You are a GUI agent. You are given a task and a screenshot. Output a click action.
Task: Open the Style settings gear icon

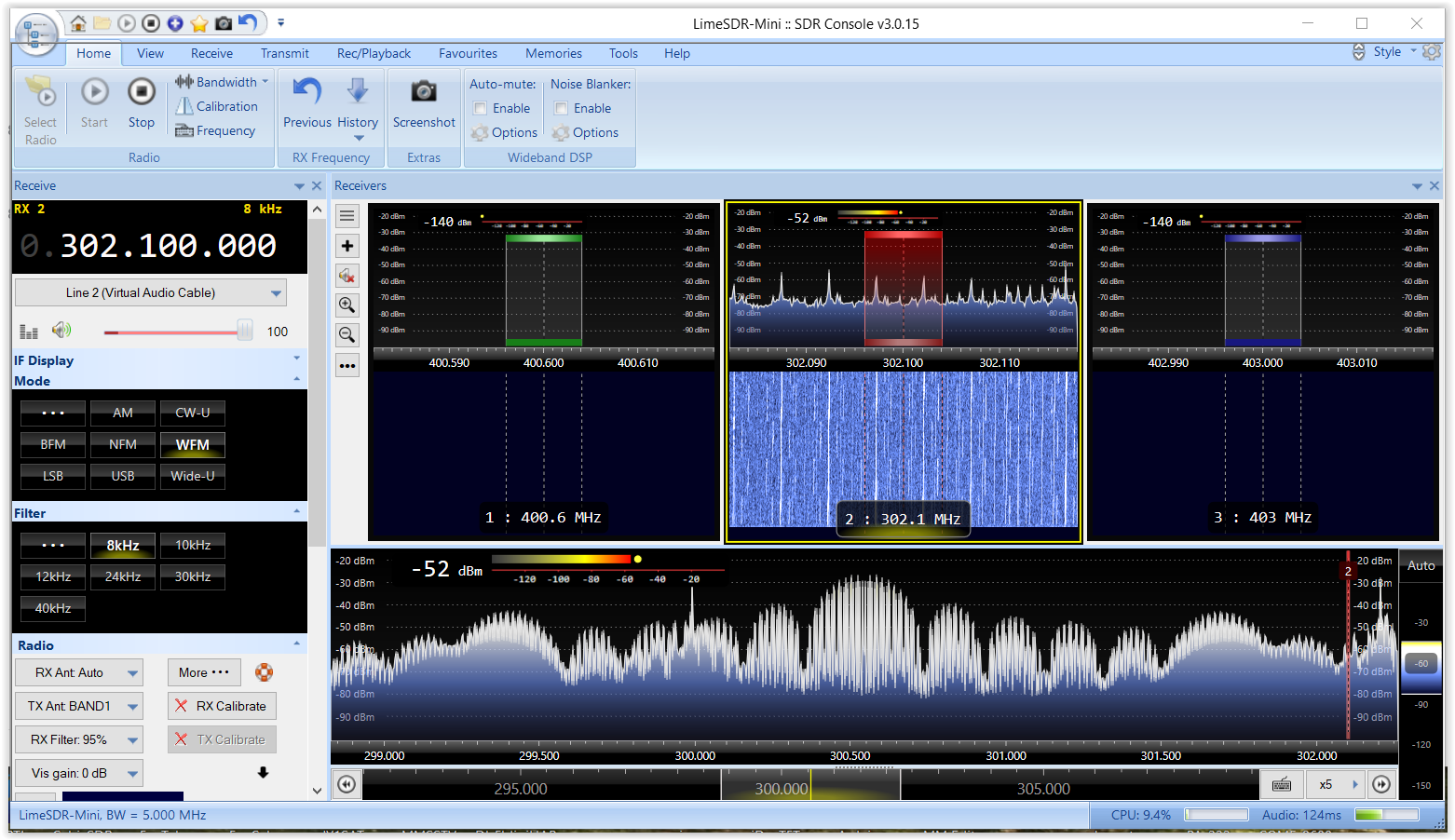tap(1434, 52)
